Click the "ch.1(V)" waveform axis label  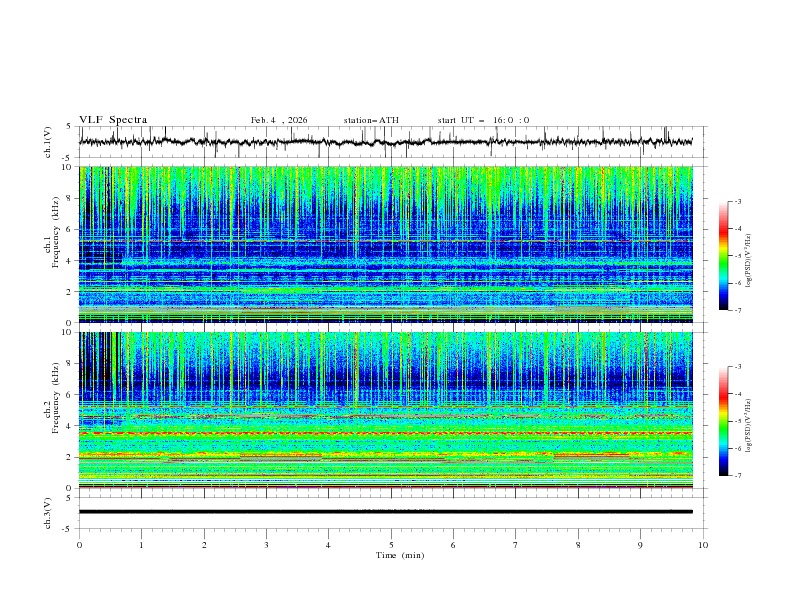click(x=48, y=142)
